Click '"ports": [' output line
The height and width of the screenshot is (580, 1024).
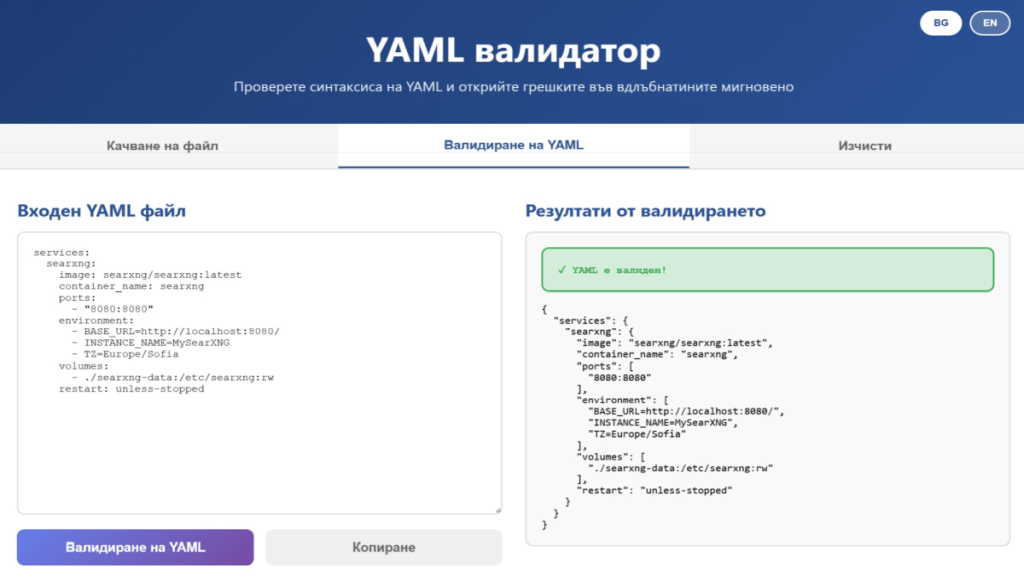[605, 366]
